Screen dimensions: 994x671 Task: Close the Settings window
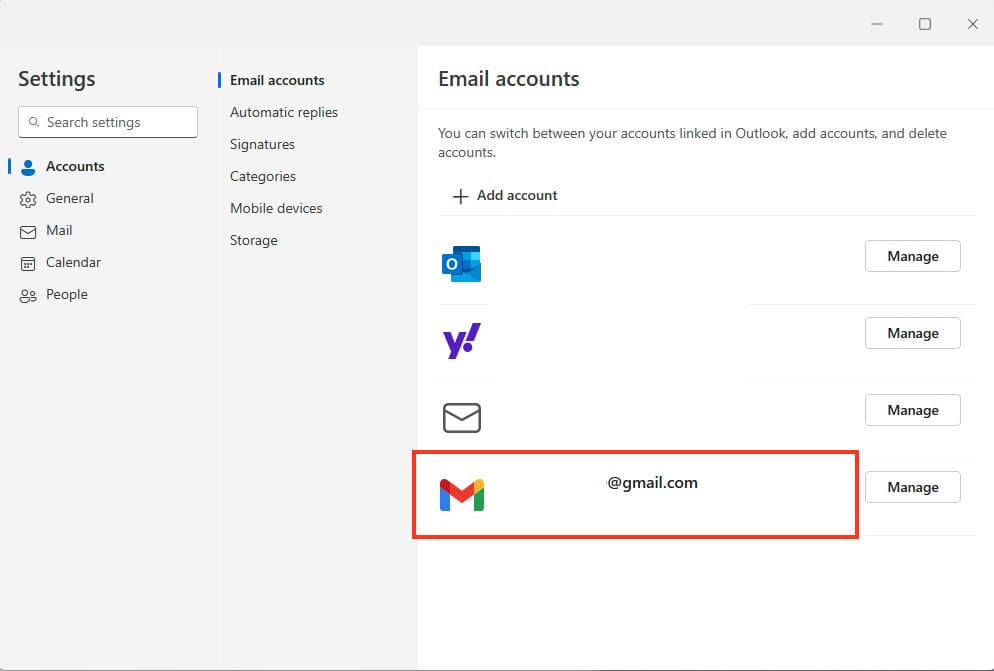(973, 24)
